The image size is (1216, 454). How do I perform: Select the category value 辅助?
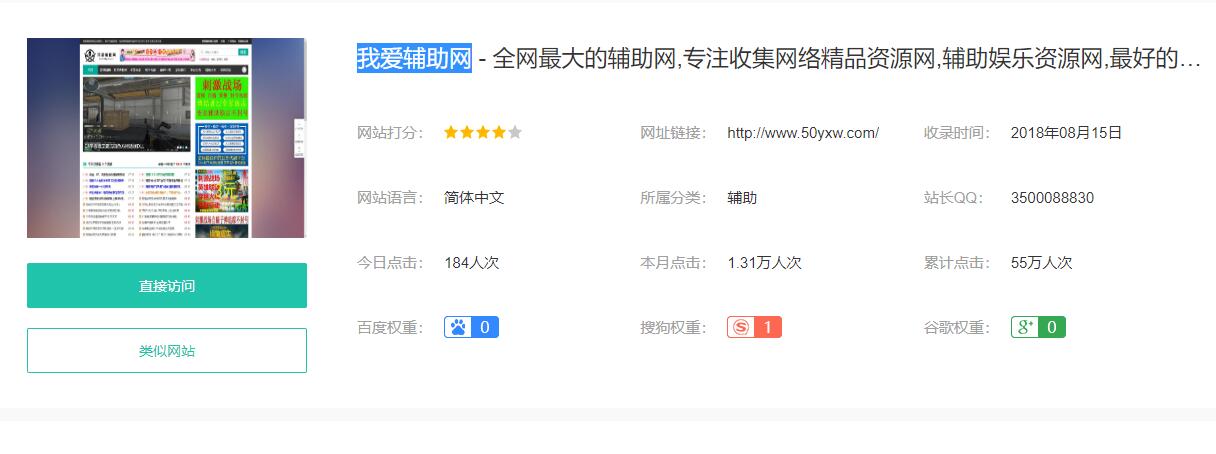pos(742,198)
